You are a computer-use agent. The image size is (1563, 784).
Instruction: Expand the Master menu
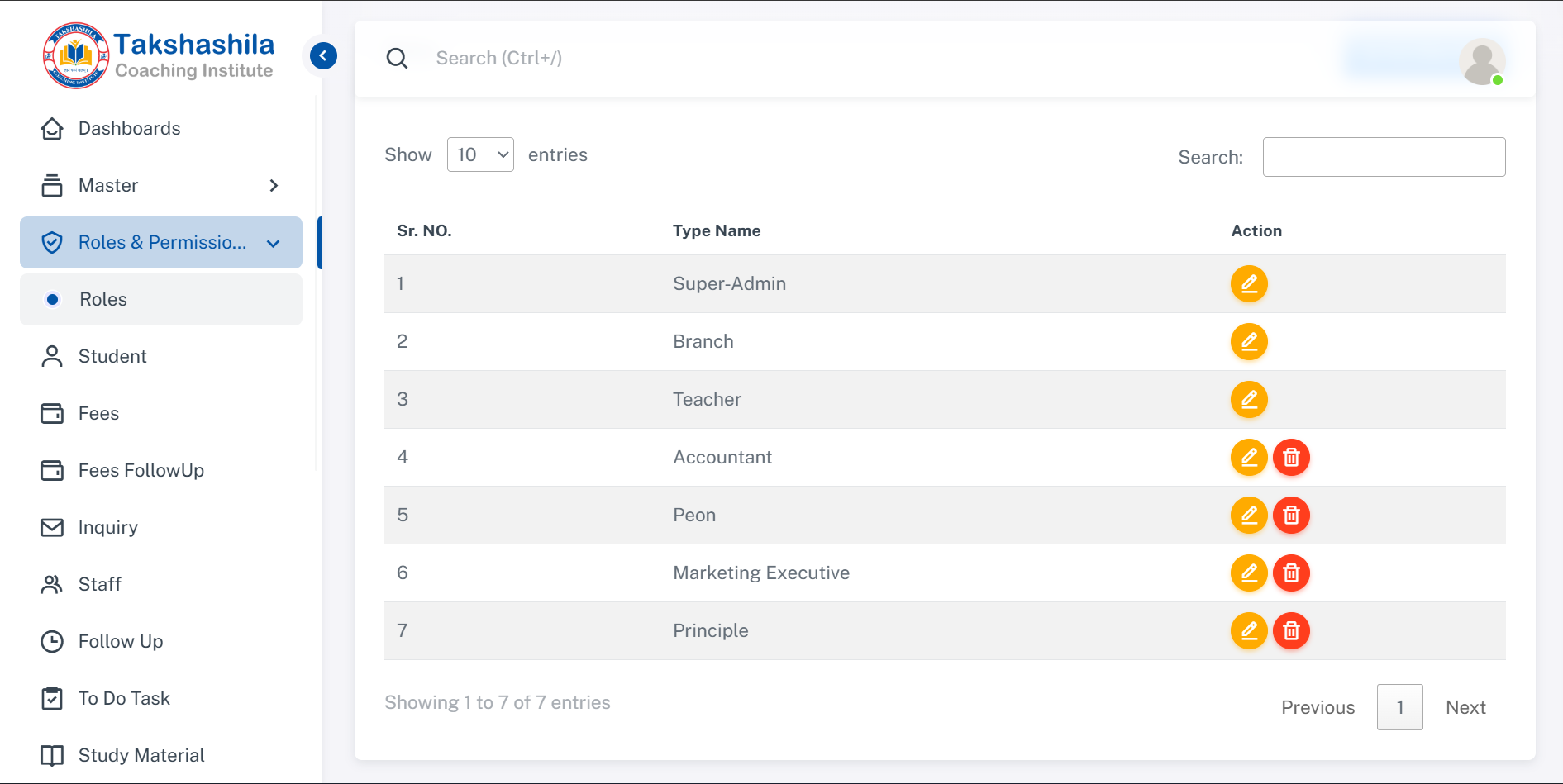tap(161, 186)
